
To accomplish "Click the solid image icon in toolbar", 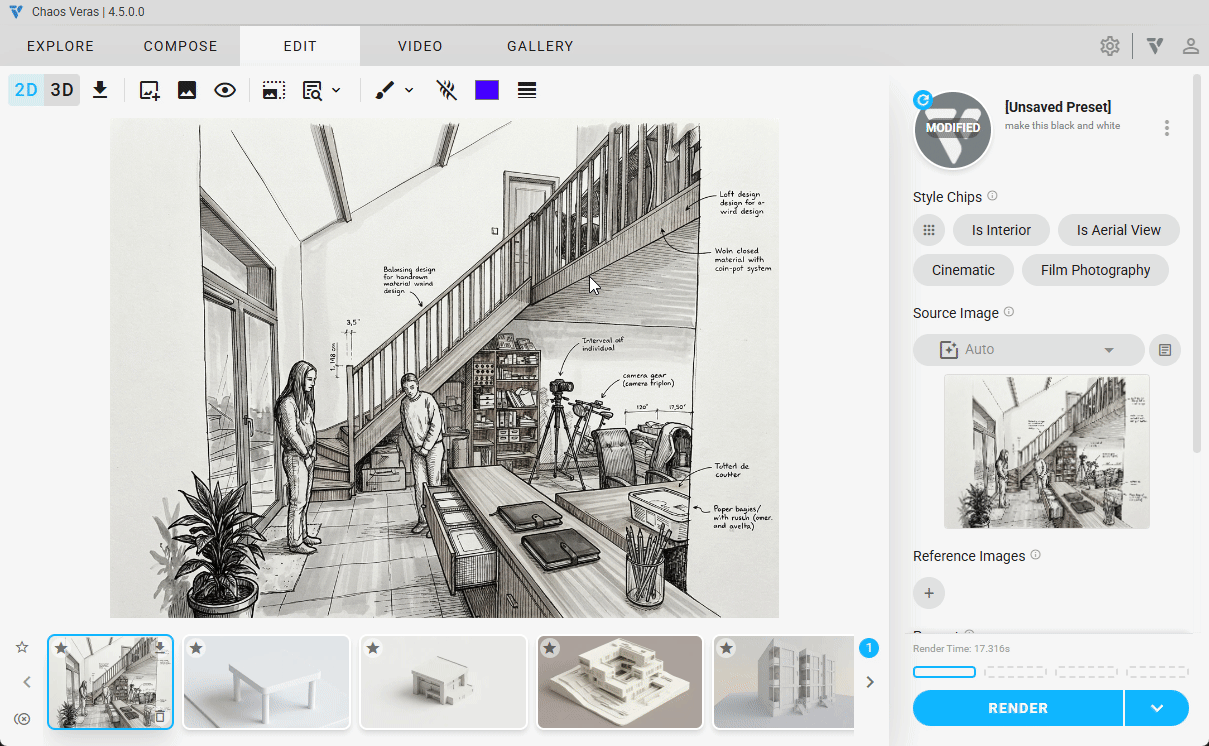I will click(187, 90).
